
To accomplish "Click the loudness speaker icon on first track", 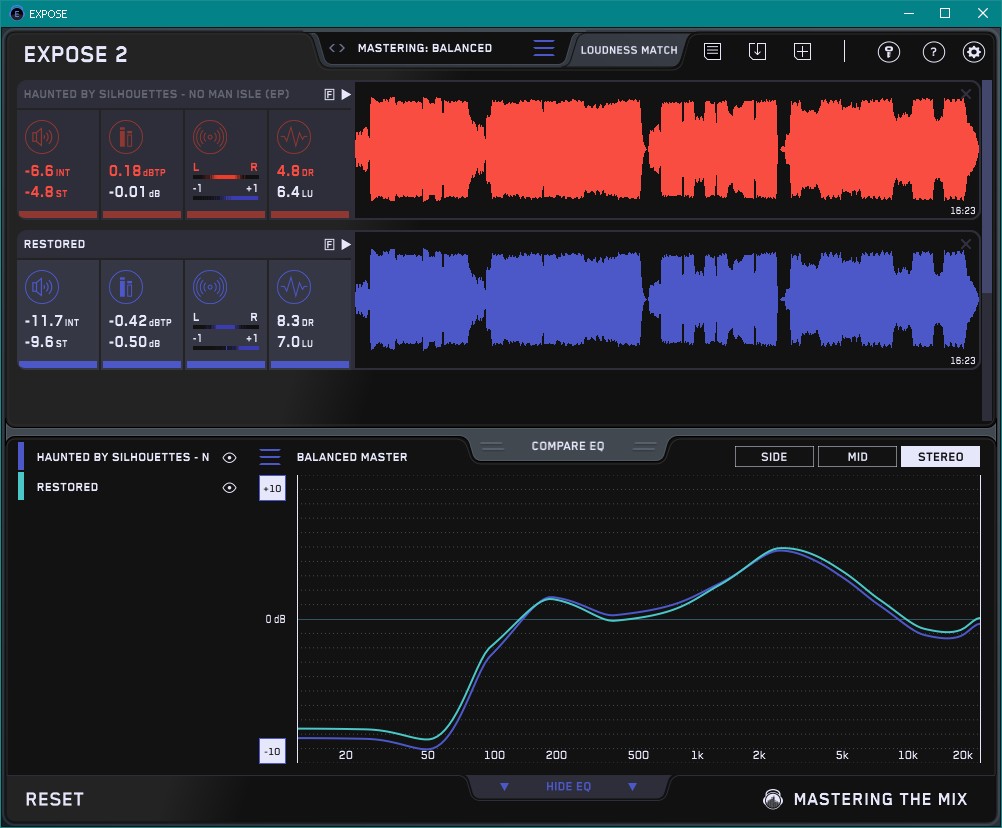I will (x=41, y=138).
